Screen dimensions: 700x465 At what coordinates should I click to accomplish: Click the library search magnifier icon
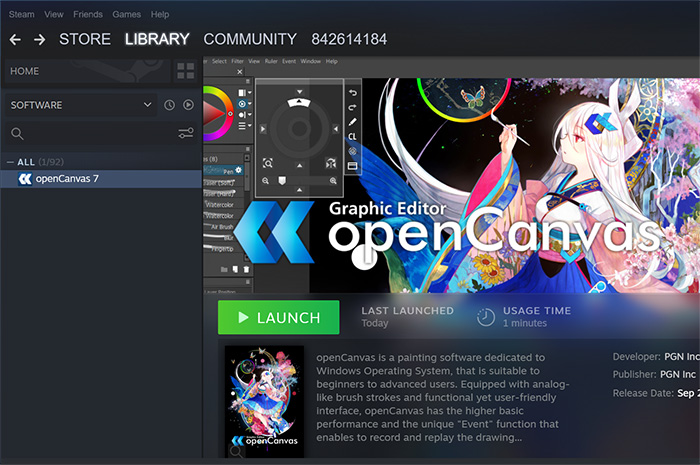[17, 133]
